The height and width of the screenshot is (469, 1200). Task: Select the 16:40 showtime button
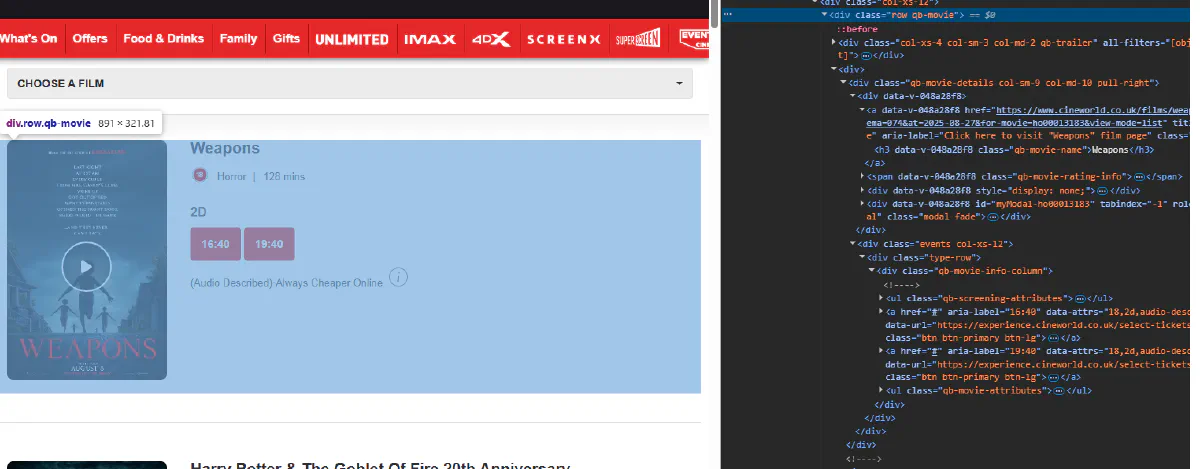point(215,244)
